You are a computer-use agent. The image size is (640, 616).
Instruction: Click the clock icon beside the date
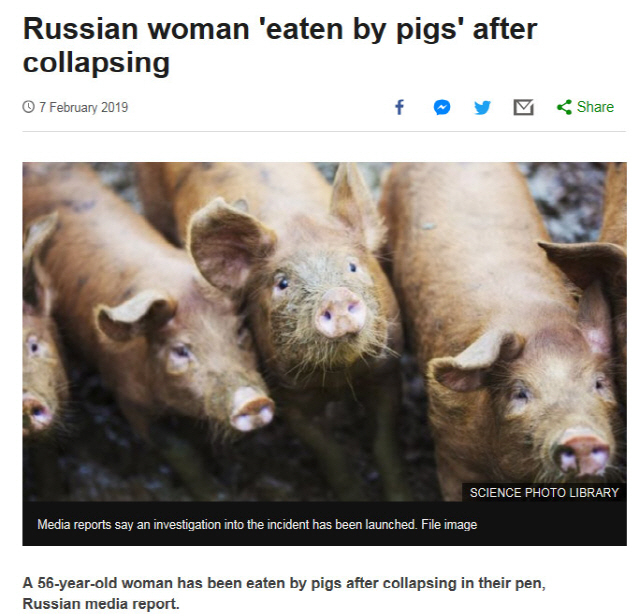[x=28, y=107]
